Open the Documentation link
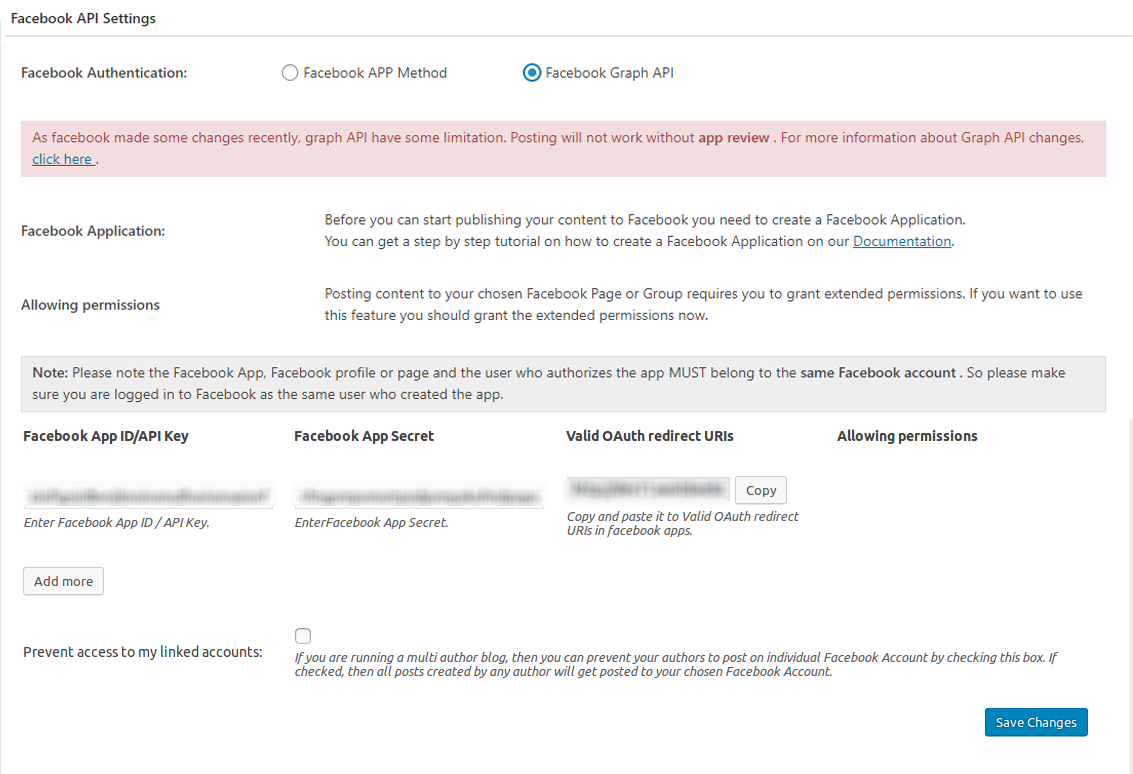Image resolution: width=1133 pixels, height=774 pixels. click(x=901, y=241)
